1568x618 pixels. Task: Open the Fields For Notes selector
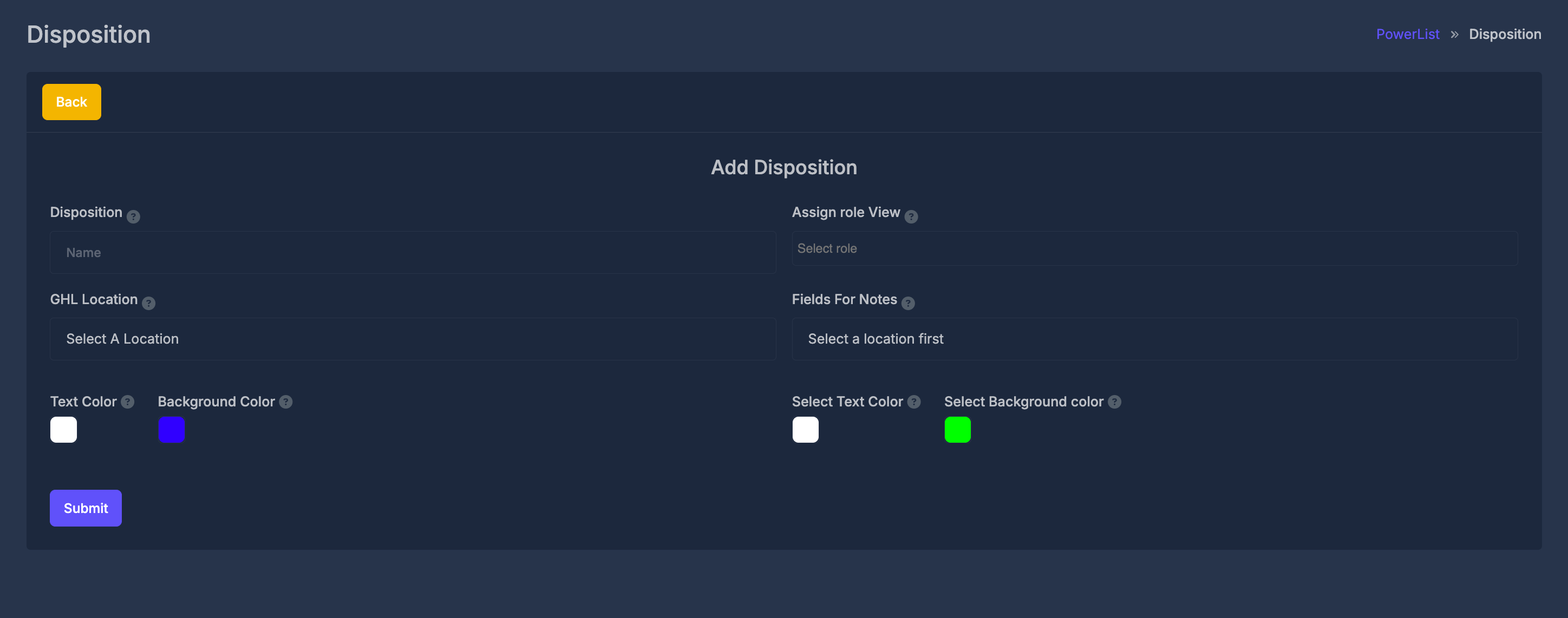pyautogui.click(x=1155, y=339)
